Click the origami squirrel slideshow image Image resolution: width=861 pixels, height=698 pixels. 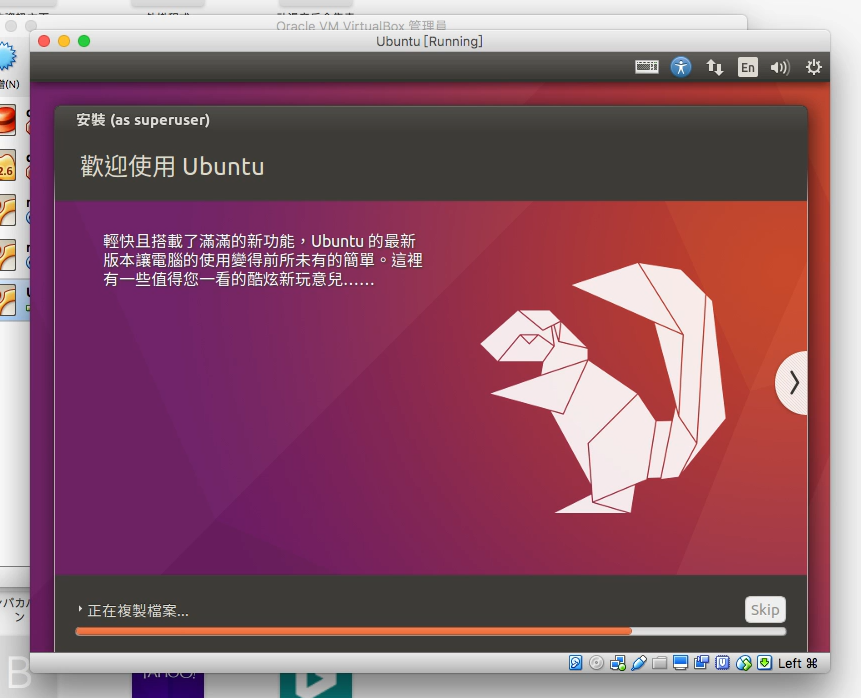pyautogui.click(x=603, y=388)
